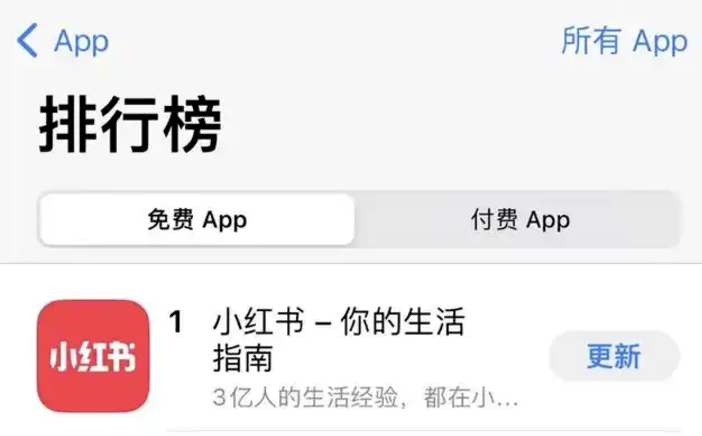
Task: Tap the word 免费 in segmented control
Action: tap(171, 219)
